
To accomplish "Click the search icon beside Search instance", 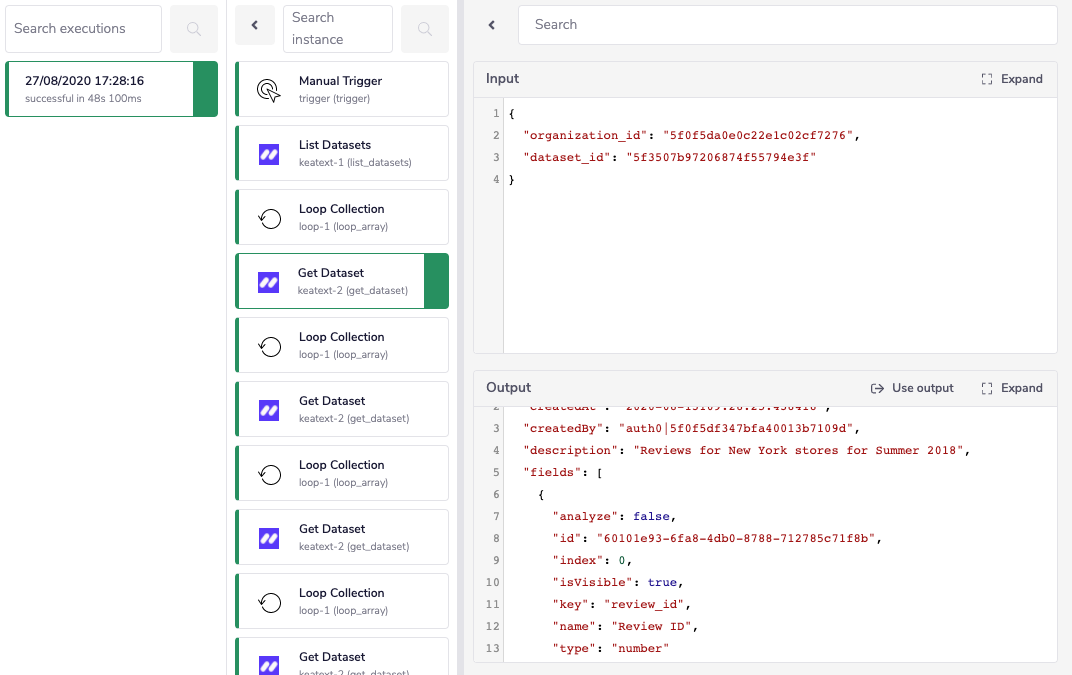I will coord(425,29).
